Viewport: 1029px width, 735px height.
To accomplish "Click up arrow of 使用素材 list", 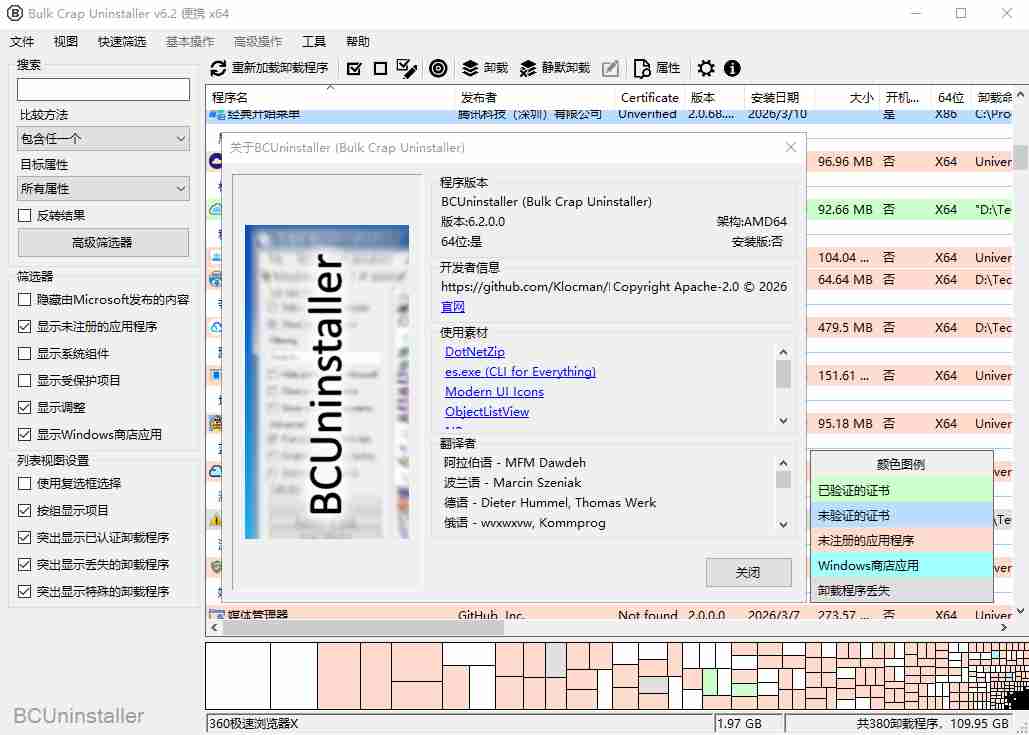I will pos(783,352).
